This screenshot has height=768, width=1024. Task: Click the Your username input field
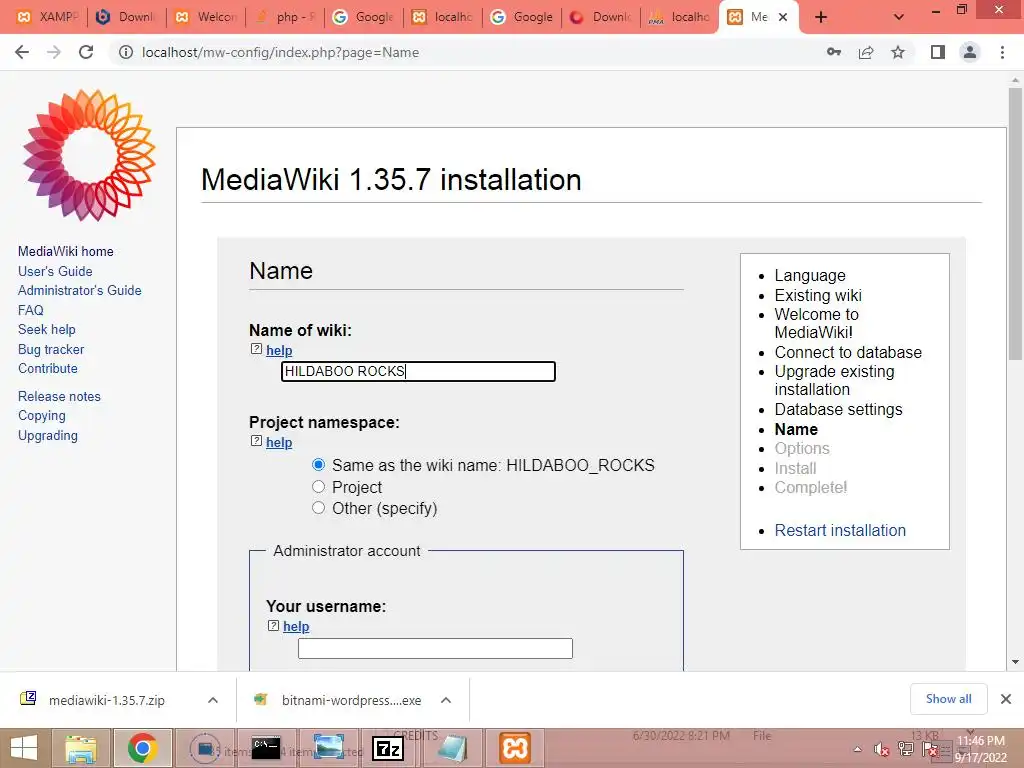tap(435, 648)
